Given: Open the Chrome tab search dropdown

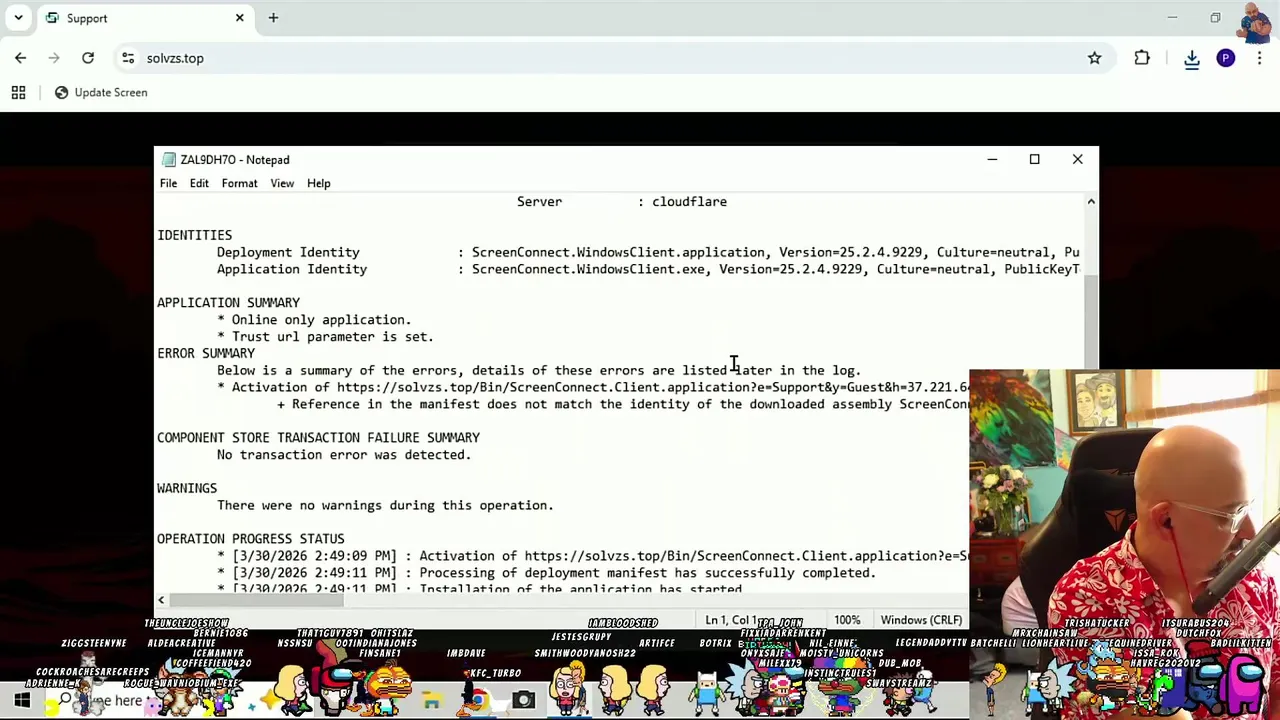Looking at the screenshot, I should pos(18,18).
